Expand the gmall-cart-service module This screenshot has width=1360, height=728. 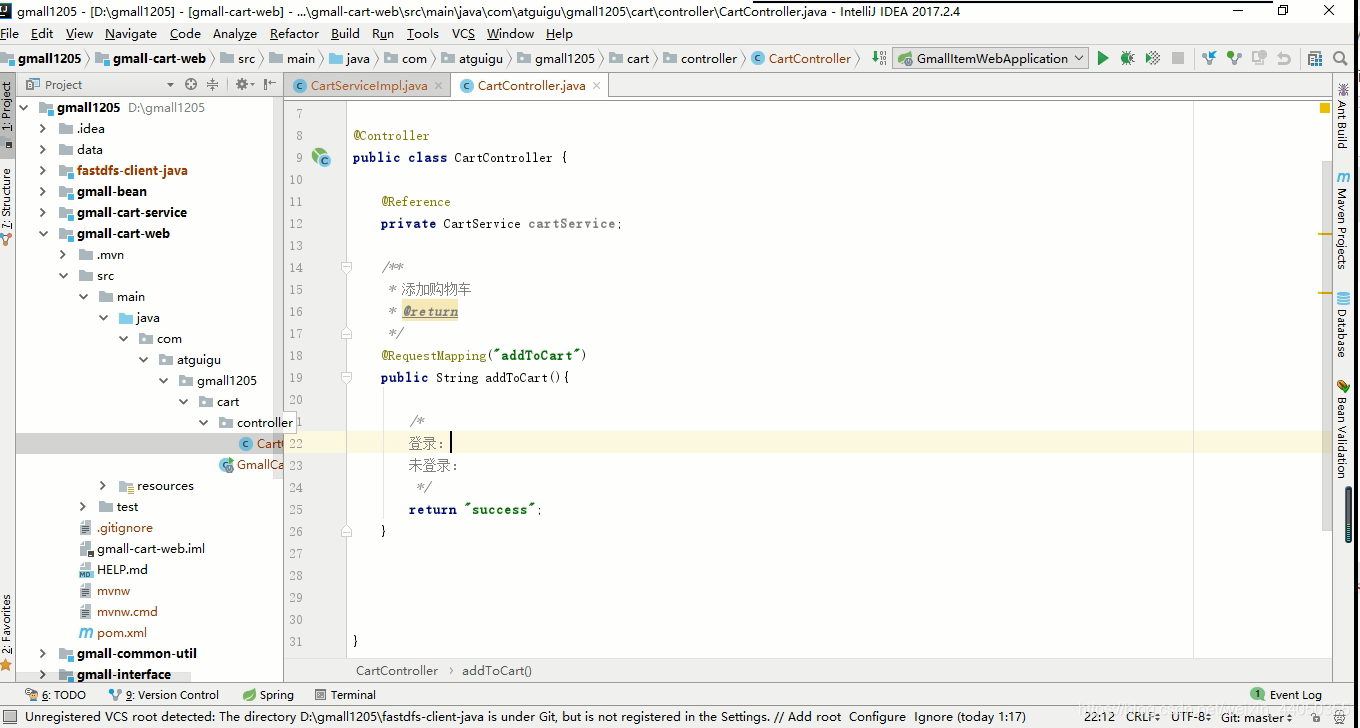[x=42, y=212]
